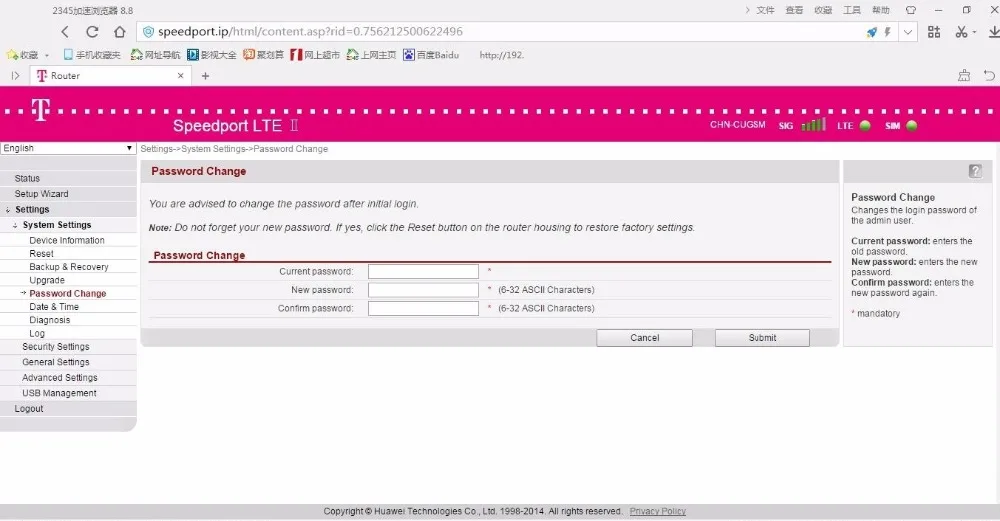The height and width of the screenshot is (521, 1000).
Task: Open the Log page
Action: [37, 334]
